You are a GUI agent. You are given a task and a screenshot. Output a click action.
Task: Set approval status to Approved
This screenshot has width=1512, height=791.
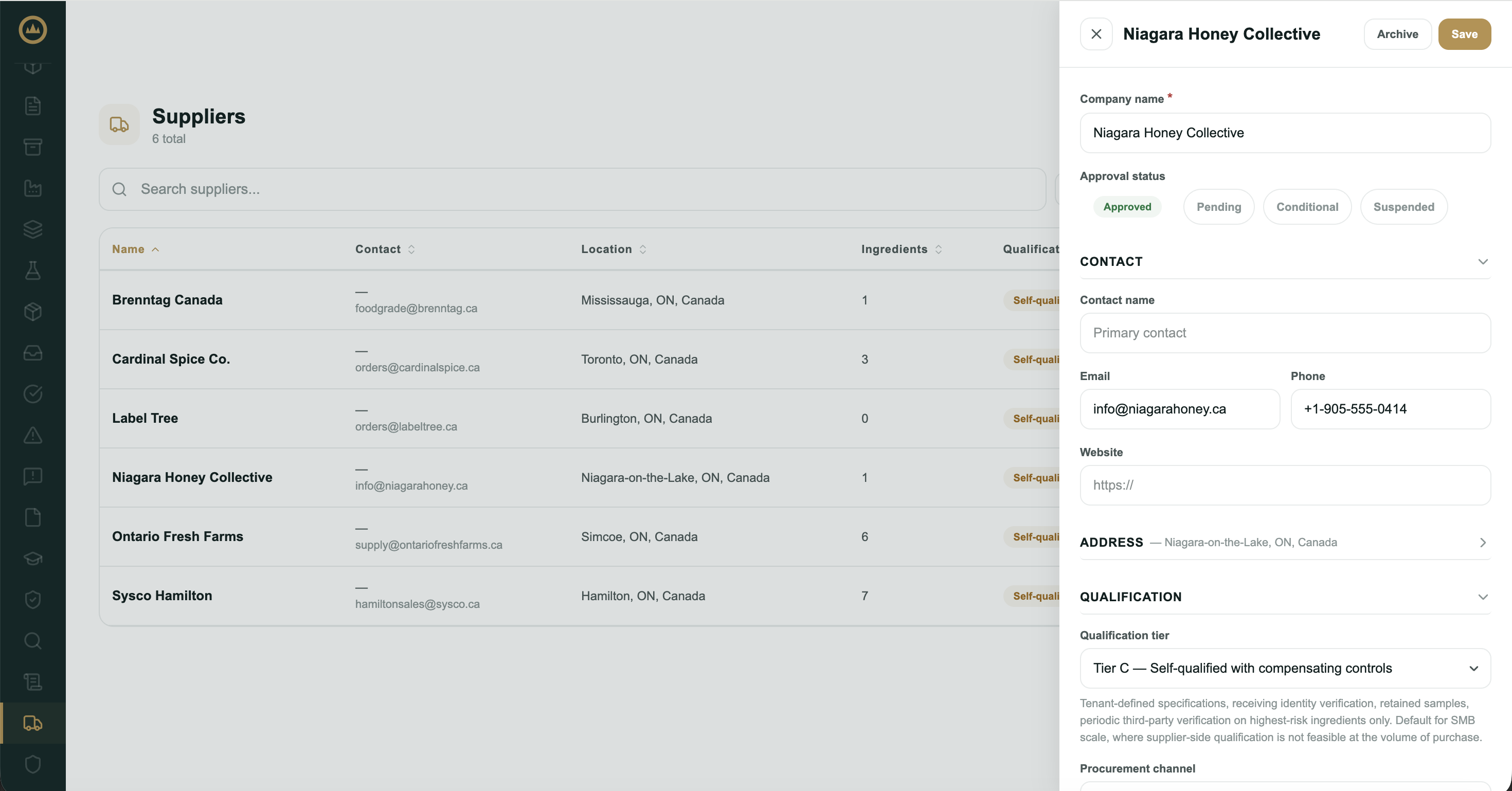point(1127,207)
